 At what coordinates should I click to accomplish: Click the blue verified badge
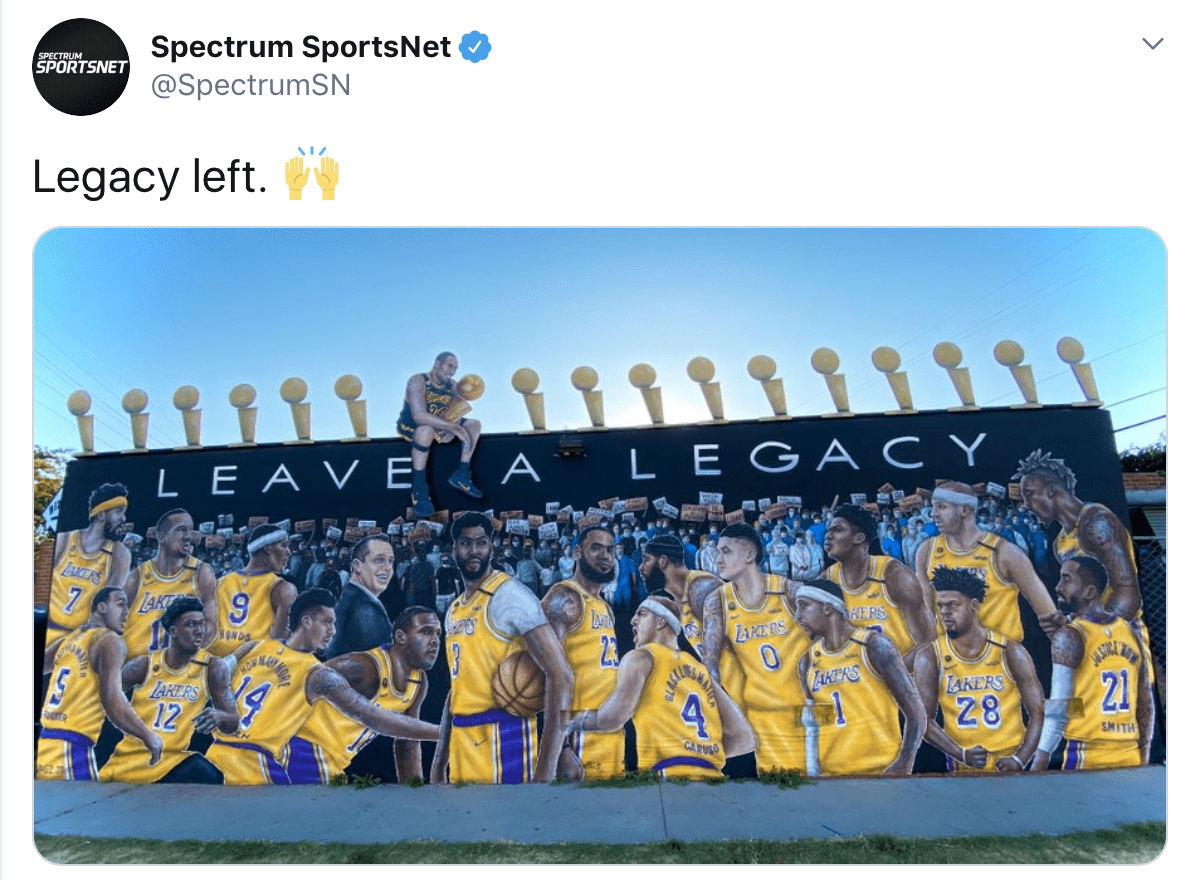tap(474, 47)
